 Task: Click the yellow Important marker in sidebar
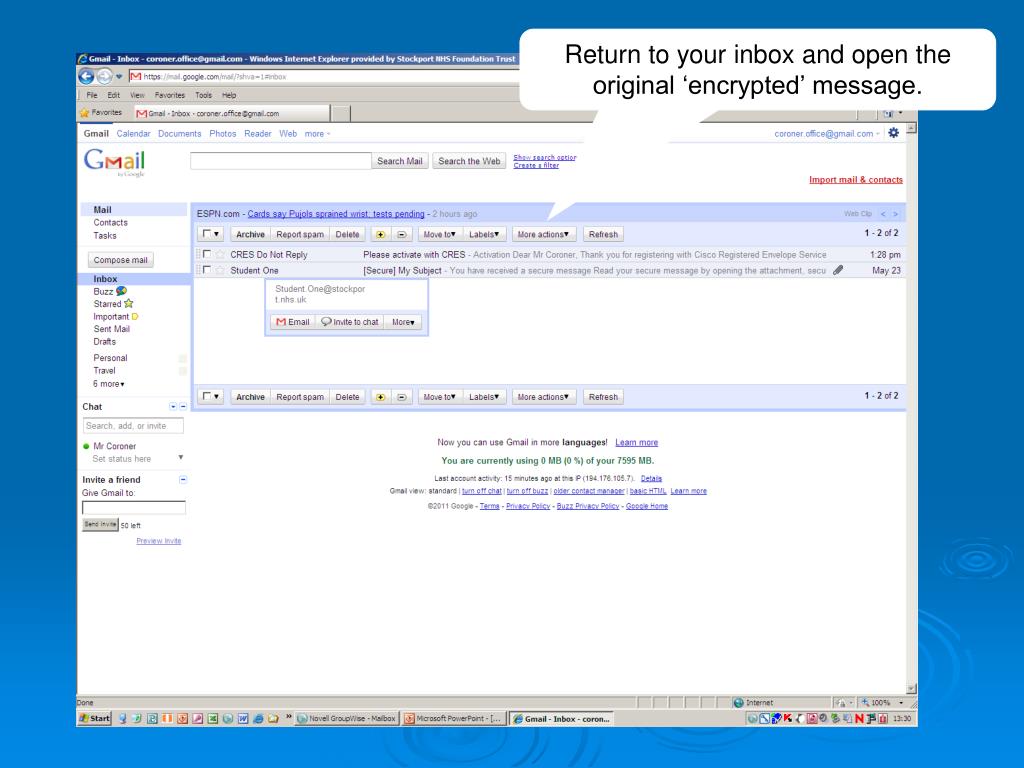tap(135, 317)
